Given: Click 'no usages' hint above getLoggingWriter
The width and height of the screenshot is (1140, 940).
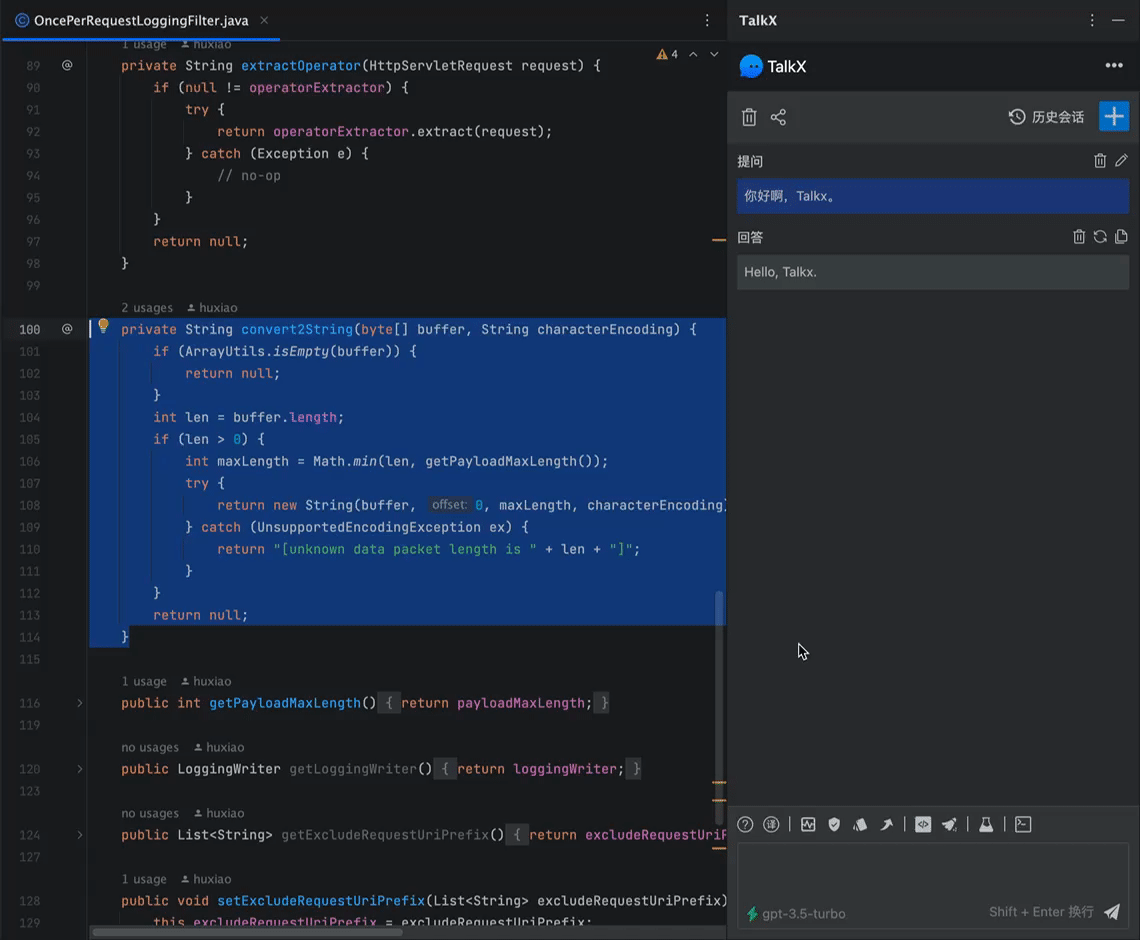Looking at the screenshot, I should 150,747.
